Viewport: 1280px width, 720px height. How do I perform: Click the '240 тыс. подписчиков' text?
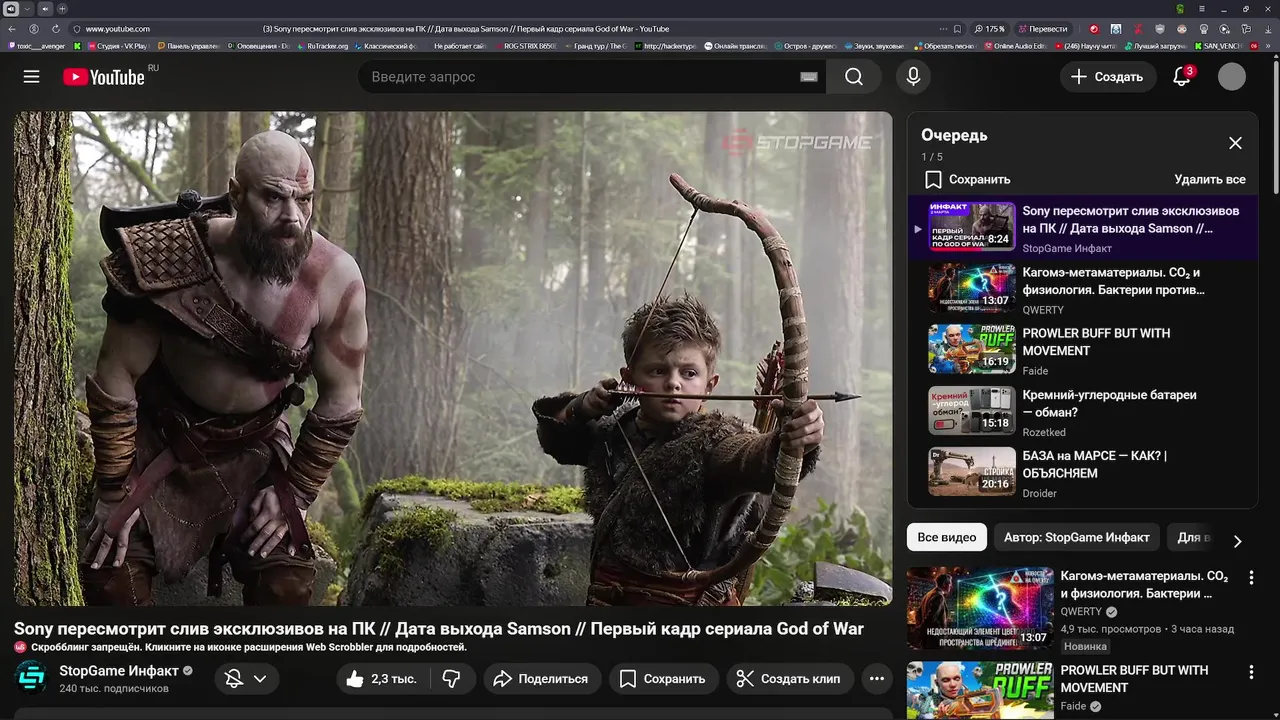tap(114, 689)
